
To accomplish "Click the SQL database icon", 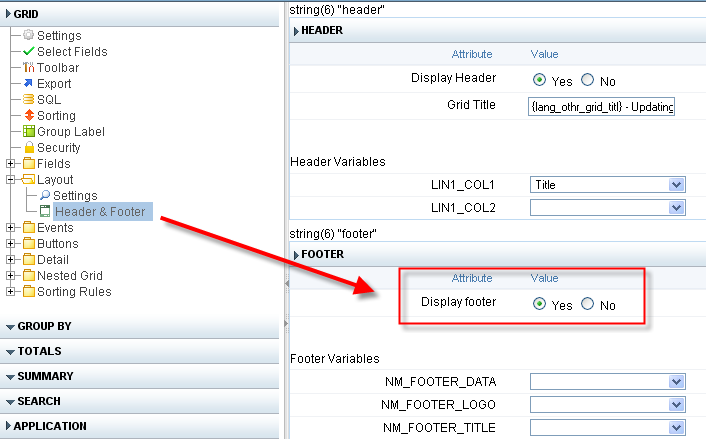I will pyautogui.click(x=28, y=99).
